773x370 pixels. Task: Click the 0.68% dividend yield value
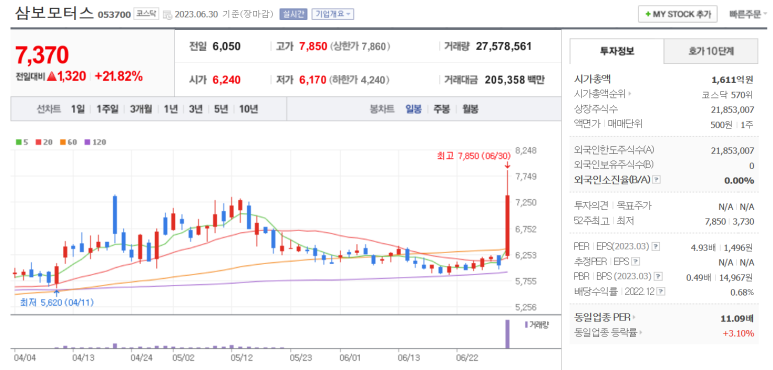(742, 292)
